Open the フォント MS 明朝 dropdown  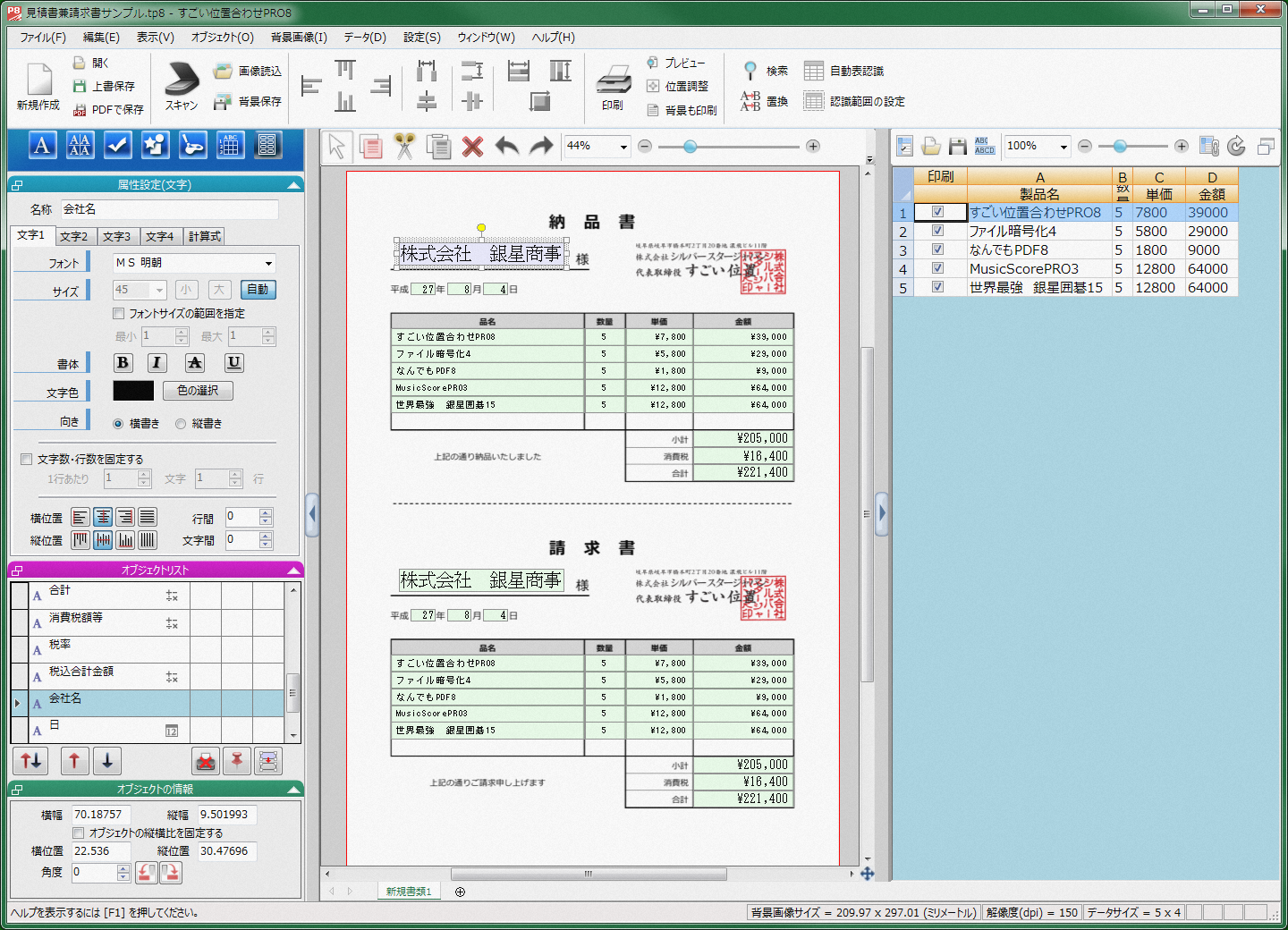(x=267, y=263)
